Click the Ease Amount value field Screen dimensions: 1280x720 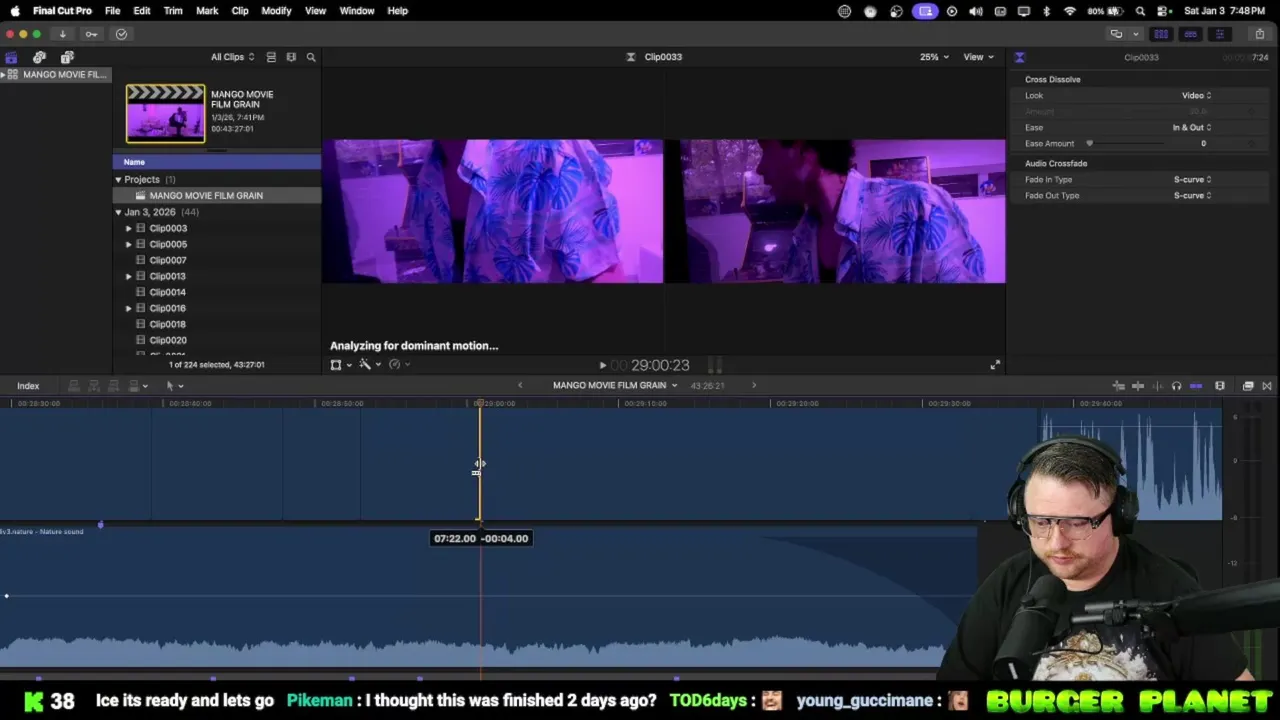click(x=1203, y=143)
